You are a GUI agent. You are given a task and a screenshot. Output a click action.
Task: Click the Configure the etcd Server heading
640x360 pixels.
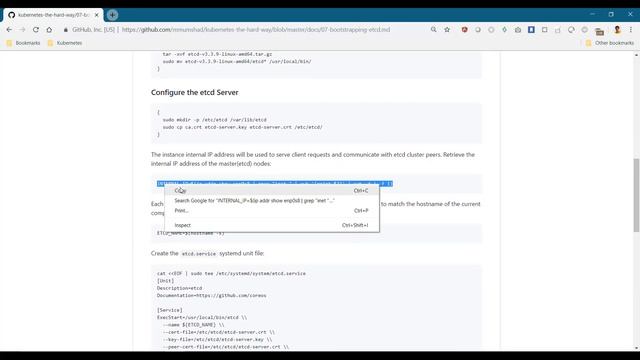pyautogui.click(x=195, y=93)
